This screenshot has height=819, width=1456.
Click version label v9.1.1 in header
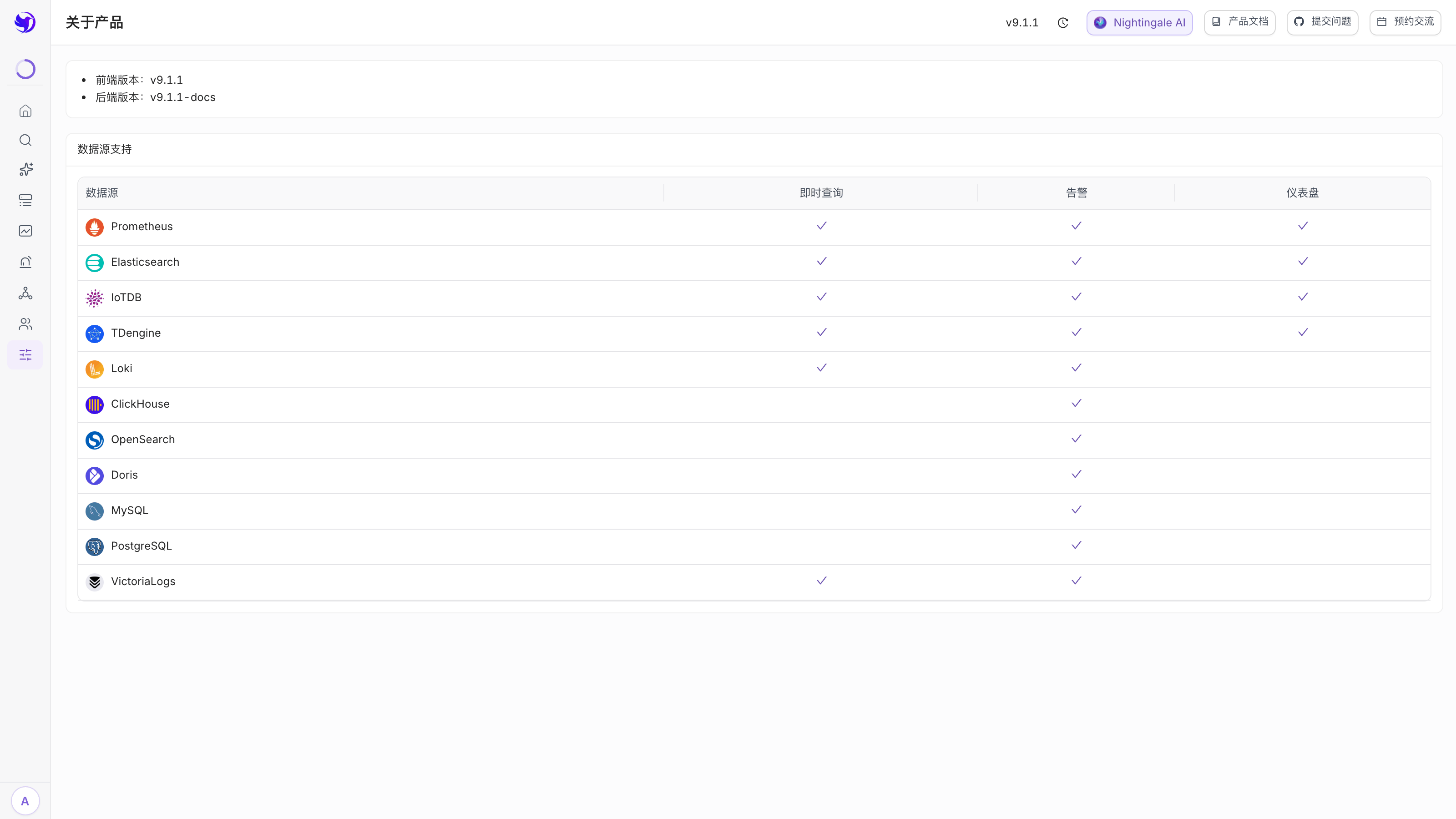[x=1022, y=23]
